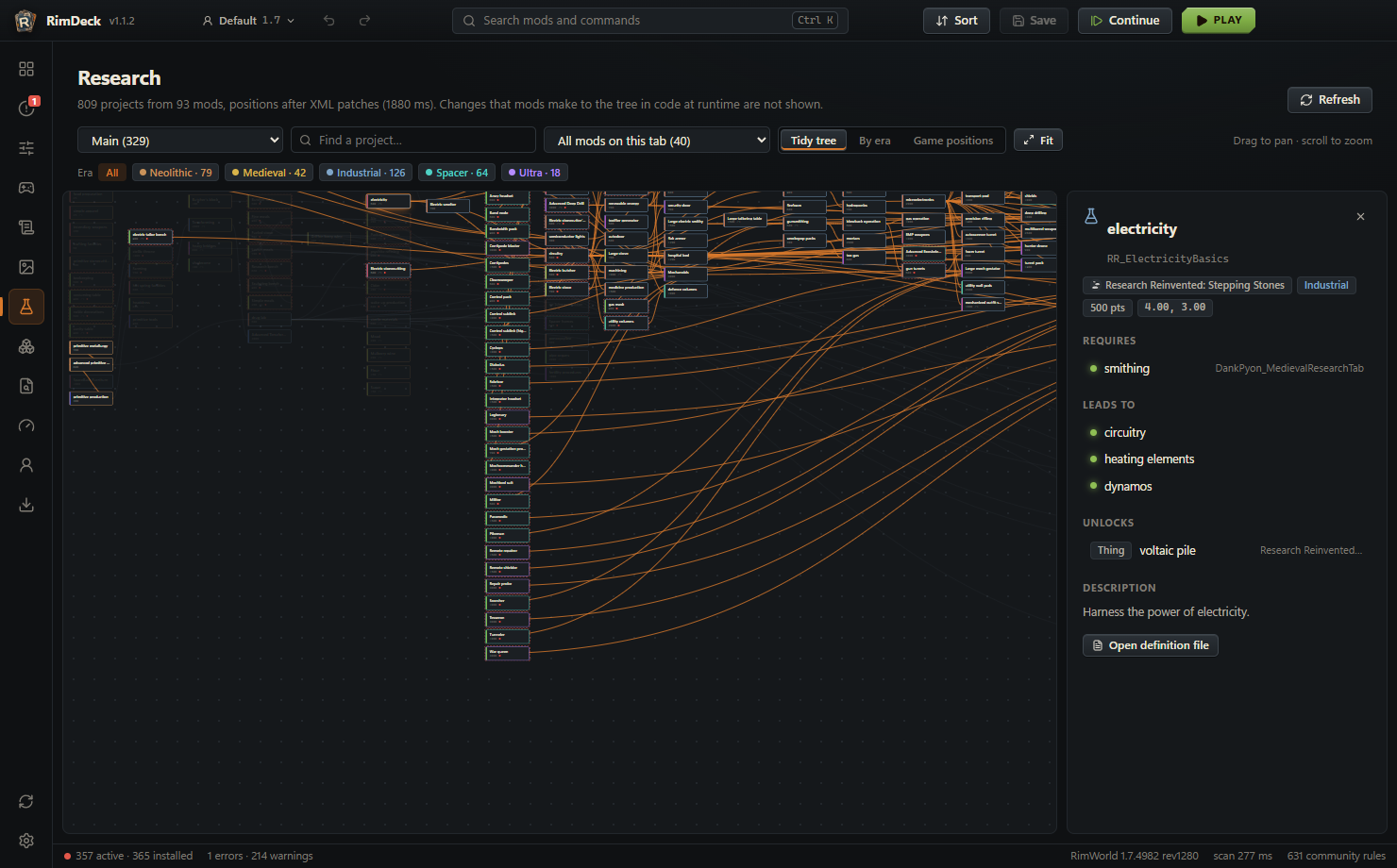Toggle the Spacer 64 era filter
This screenshot has width=1397, height=868.
click(457, 173)
